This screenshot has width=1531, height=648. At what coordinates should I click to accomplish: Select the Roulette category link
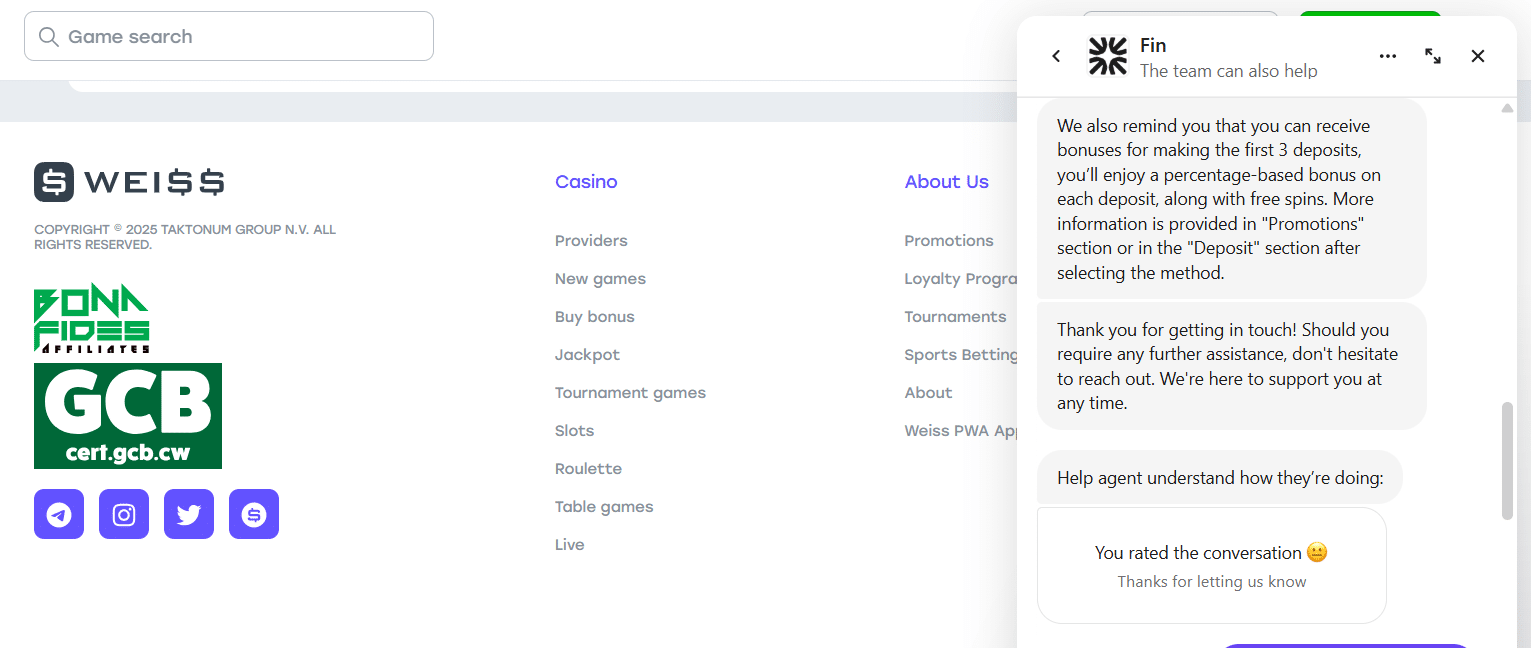pos(588,469)
